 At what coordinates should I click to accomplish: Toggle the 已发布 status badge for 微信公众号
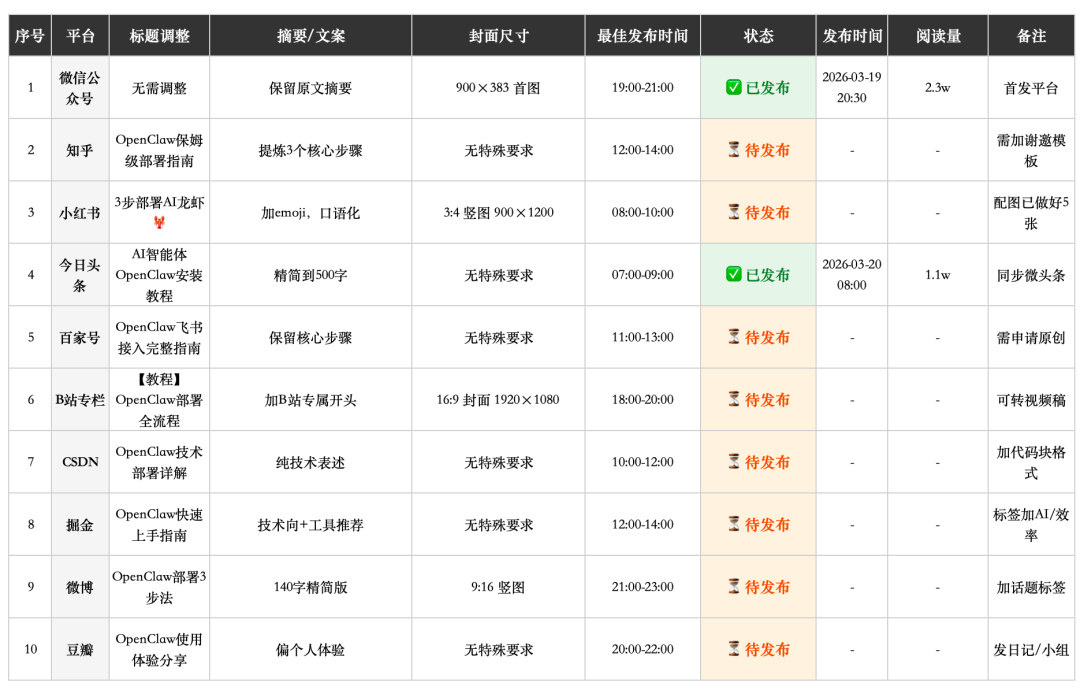click(x=757, y=86)
